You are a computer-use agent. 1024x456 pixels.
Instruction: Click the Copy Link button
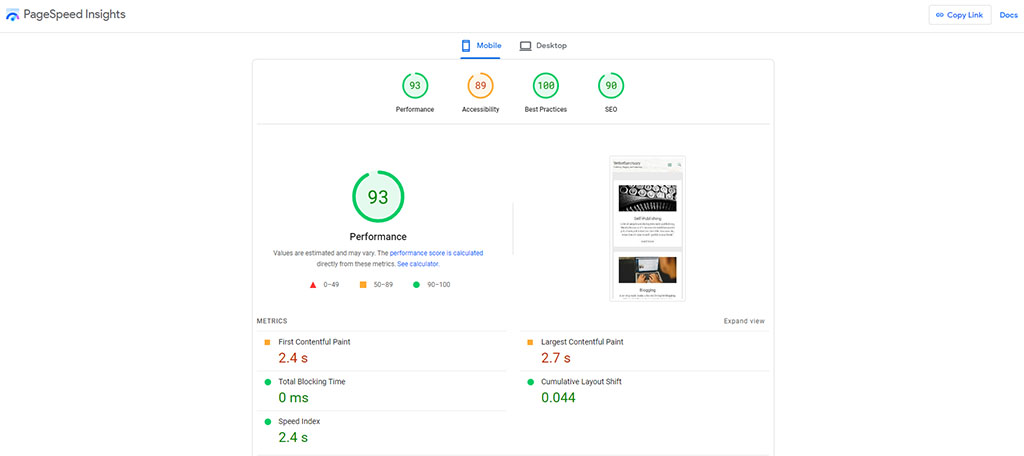tap(960, 15)
